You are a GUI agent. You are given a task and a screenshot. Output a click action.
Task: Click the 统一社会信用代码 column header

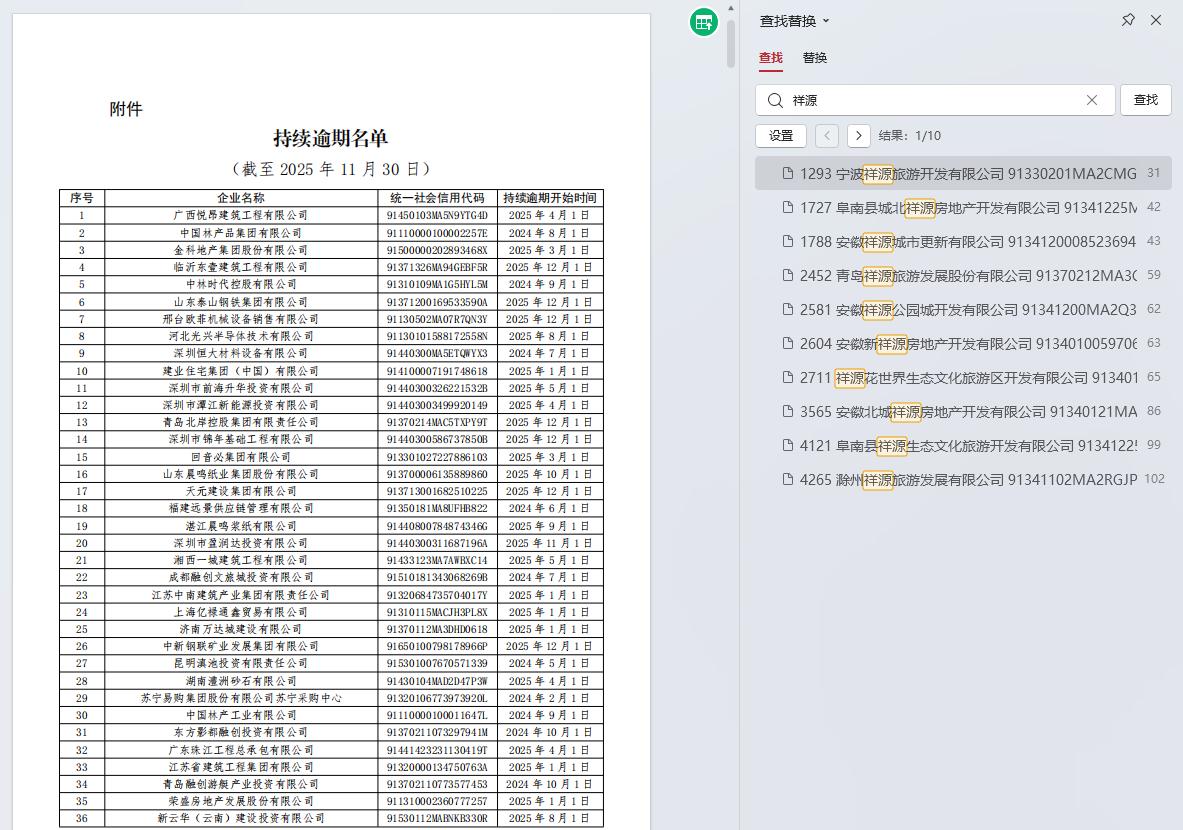pyautogui.click(x=437, y=198)
